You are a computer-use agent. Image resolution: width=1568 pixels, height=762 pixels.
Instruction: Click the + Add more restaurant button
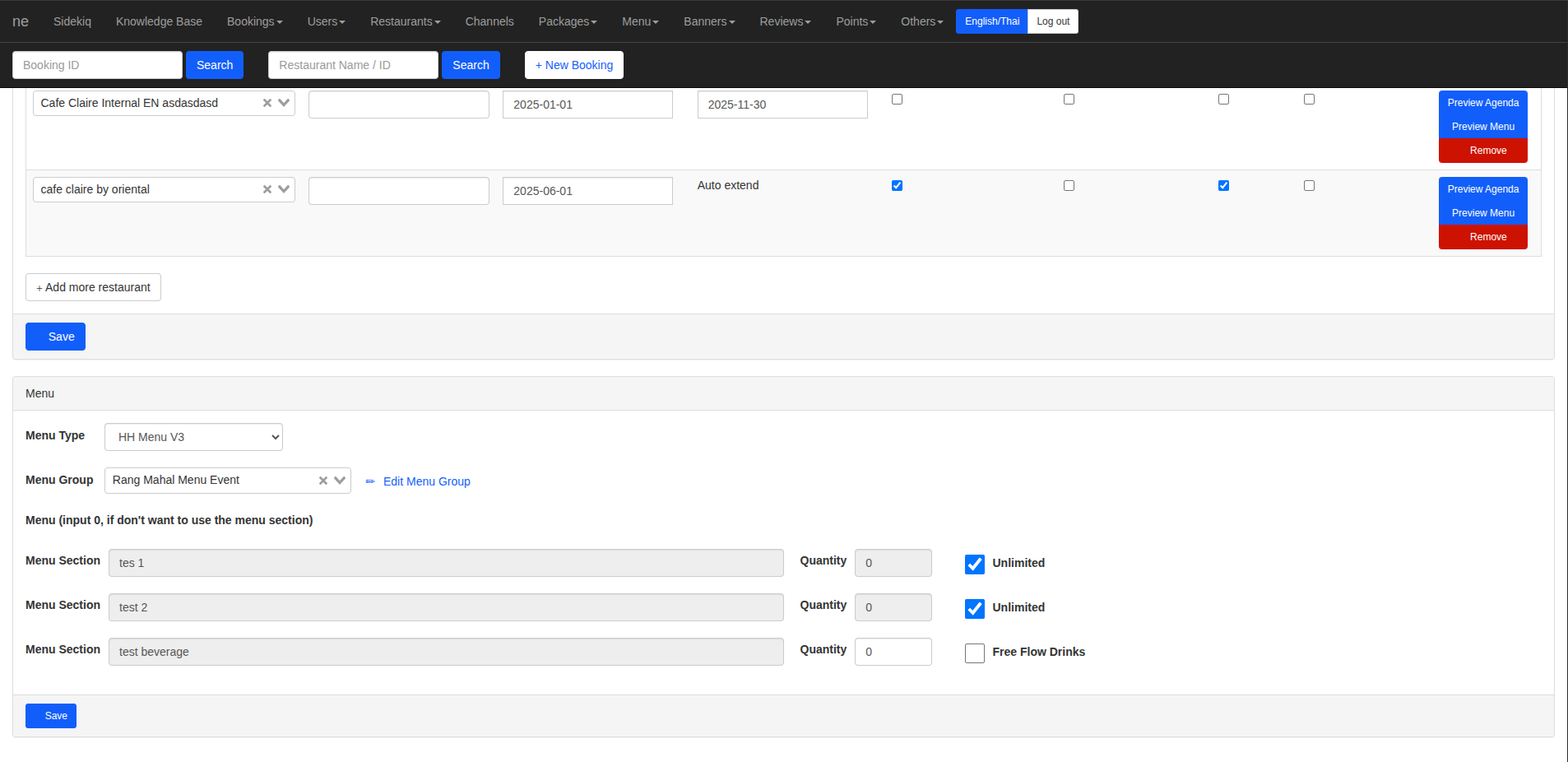[x=93, y=287]
